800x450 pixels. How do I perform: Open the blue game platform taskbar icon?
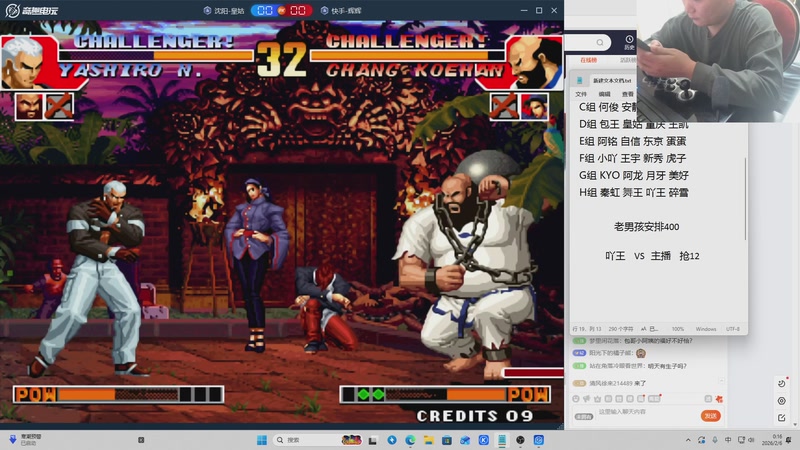click(539, 440)
